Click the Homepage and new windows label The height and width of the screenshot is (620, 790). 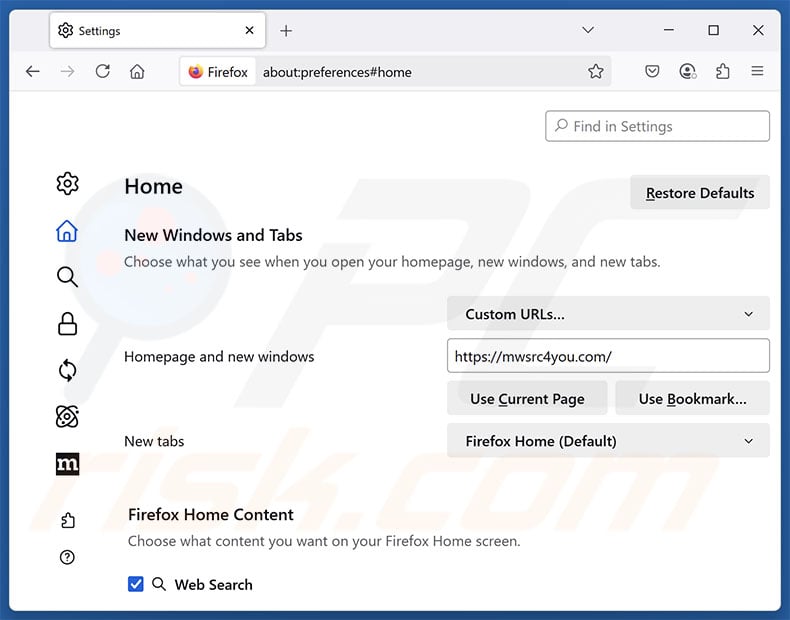pyautogui.click(x=219, y=357)
